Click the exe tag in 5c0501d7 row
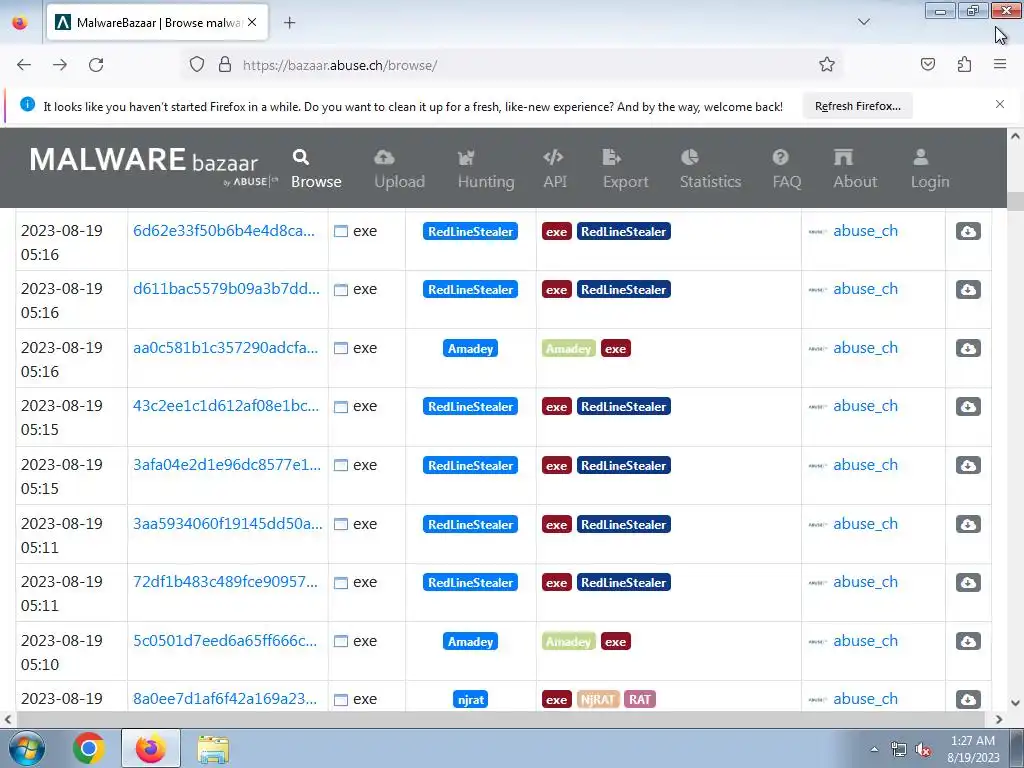Image resolution: width=1024 pixels, height=768 pixels. coord(615,641)
